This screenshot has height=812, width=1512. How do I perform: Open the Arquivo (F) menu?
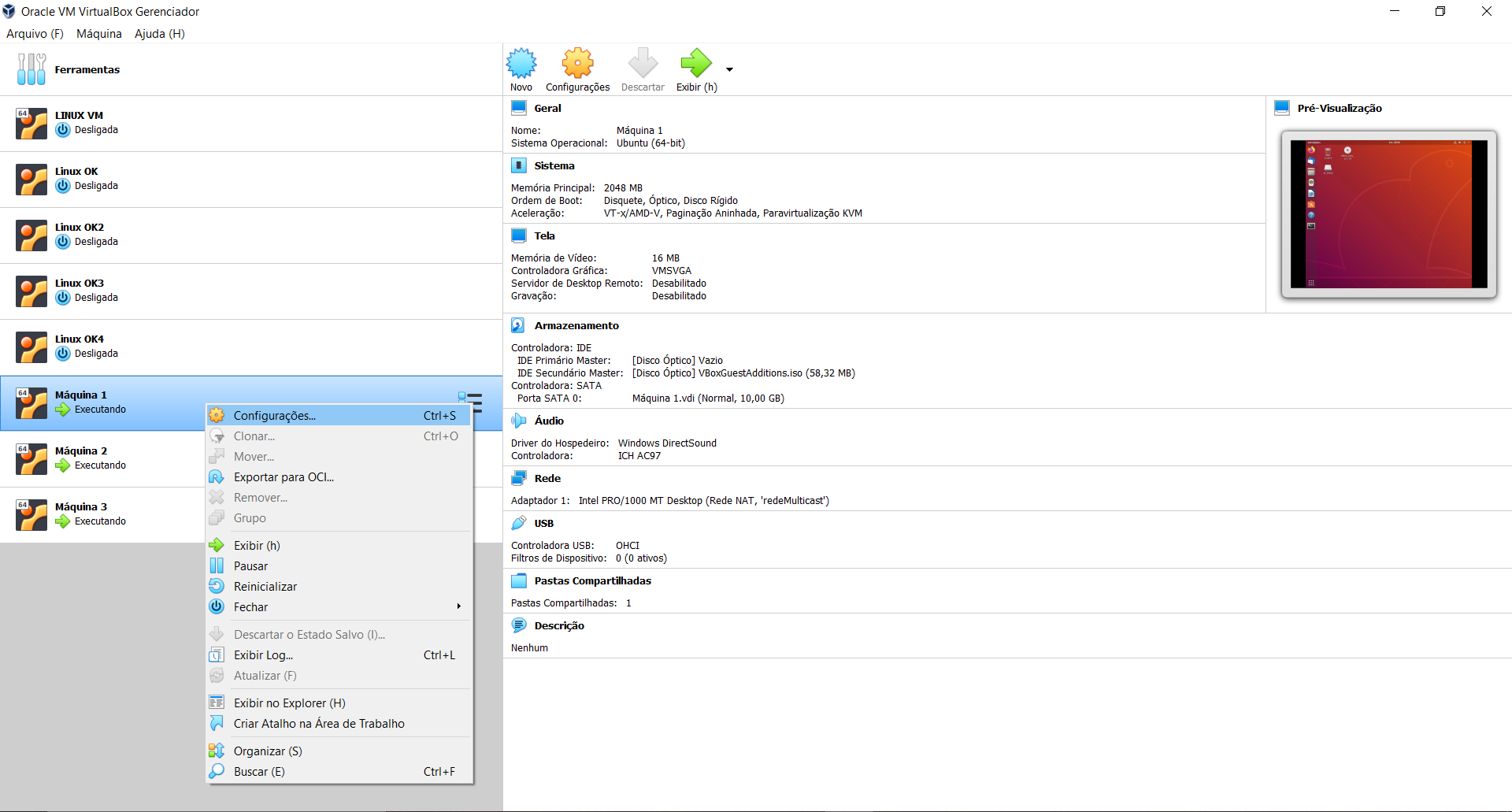point(35,34)
